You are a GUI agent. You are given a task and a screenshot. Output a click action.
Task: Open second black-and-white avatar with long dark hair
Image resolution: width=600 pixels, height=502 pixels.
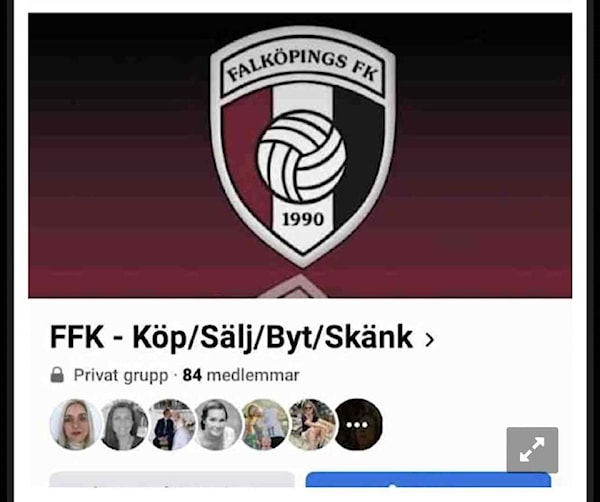pyautogui.click(x=124, y=424)
